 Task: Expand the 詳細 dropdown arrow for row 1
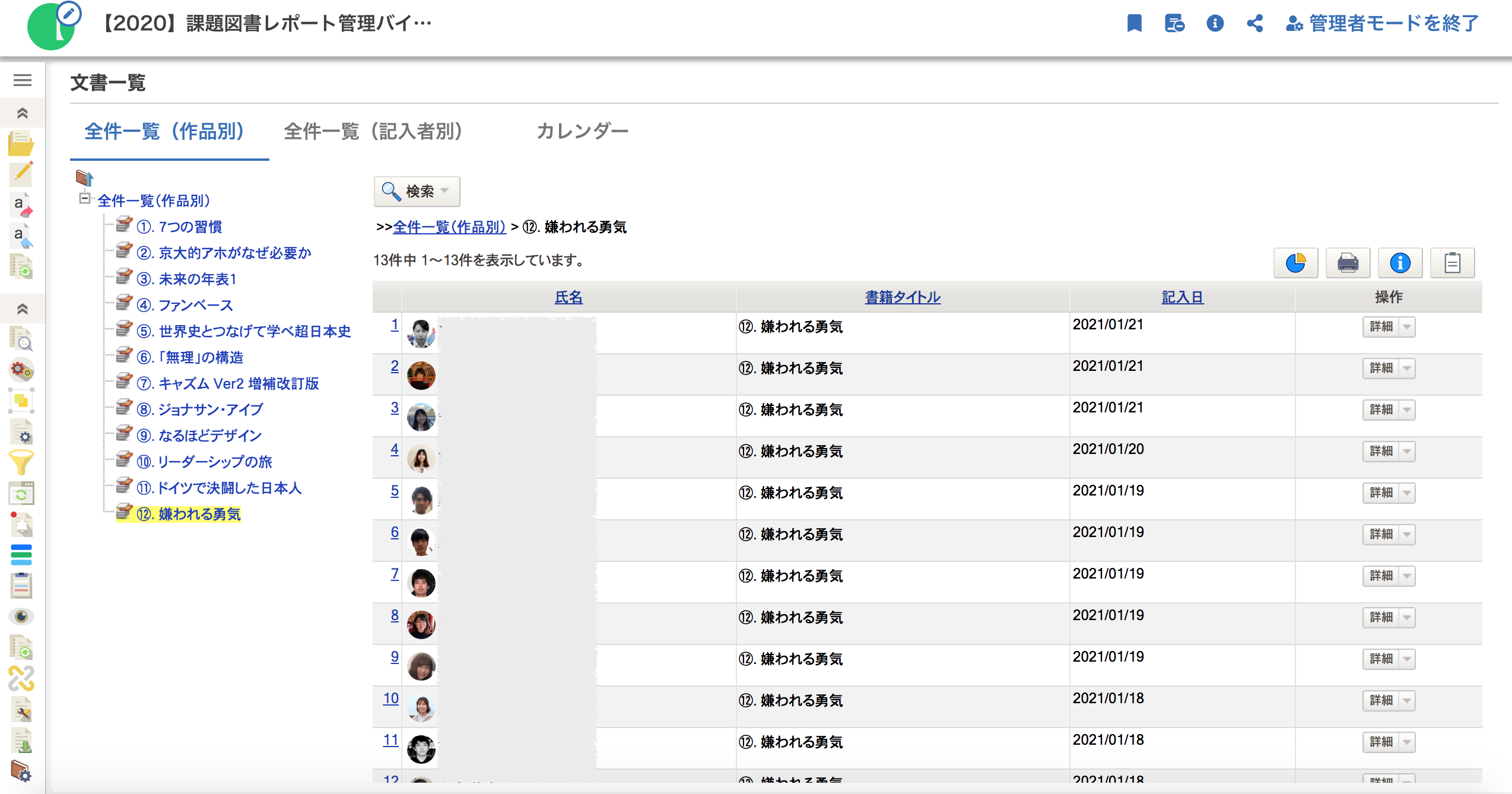coord(1407,327)
